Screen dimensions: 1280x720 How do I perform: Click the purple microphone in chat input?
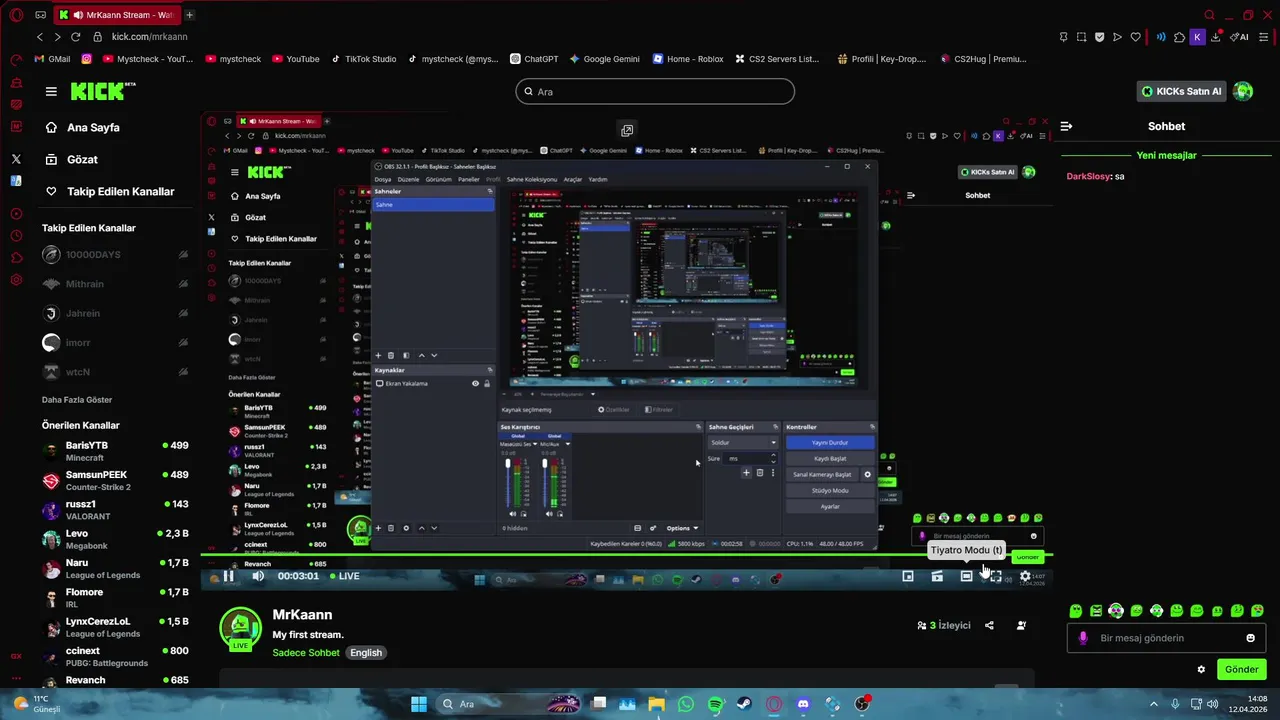[1083, 638]
